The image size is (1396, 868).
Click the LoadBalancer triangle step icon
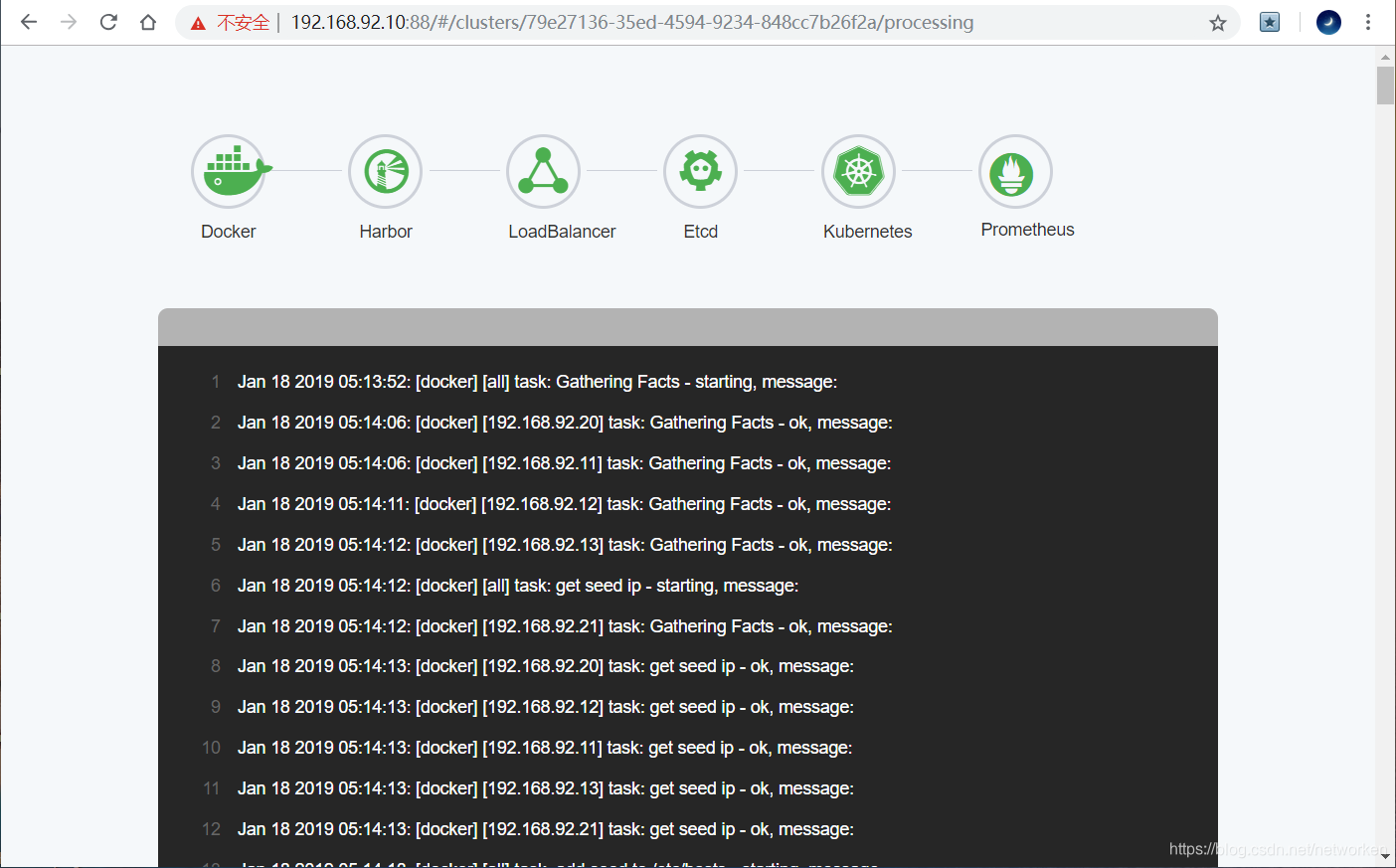point(543,171)
